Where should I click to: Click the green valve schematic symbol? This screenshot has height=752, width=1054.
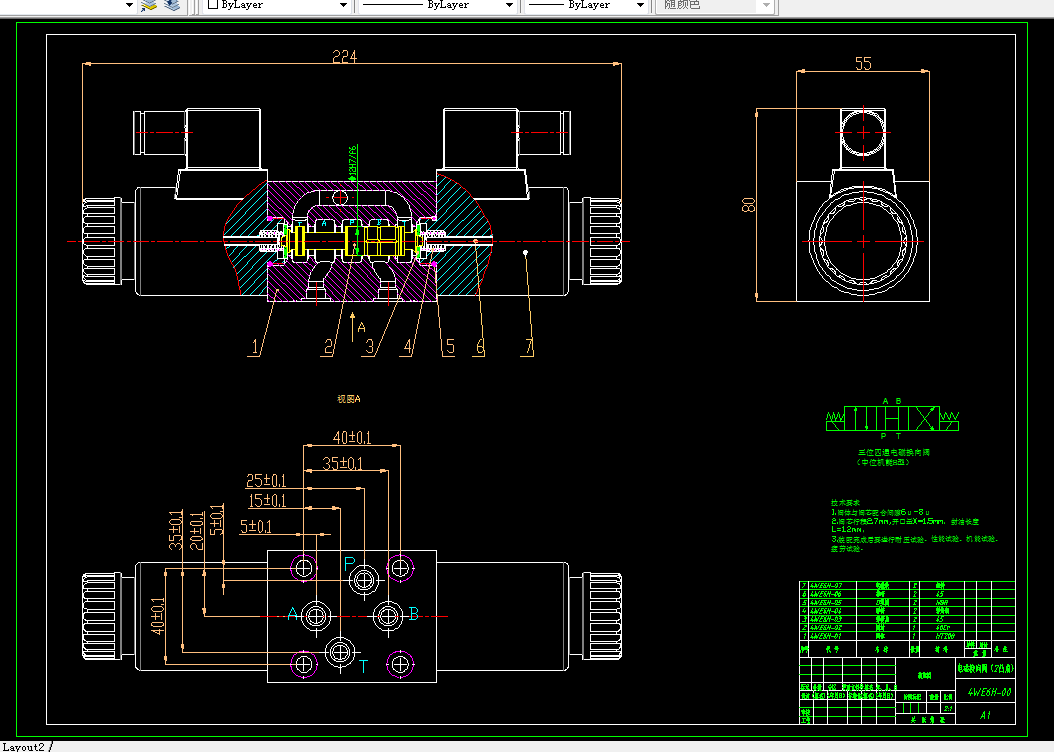[892, 419]
